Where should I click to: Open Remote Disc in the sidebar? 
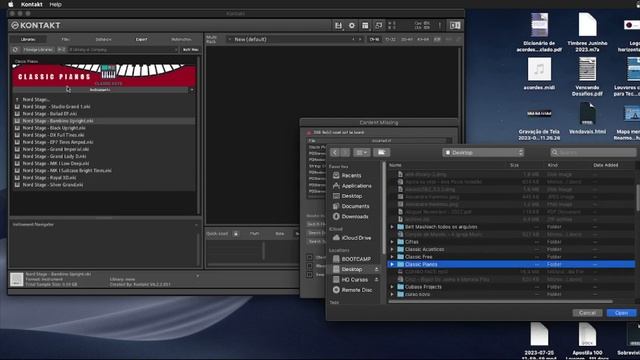[x=352, y=290]
